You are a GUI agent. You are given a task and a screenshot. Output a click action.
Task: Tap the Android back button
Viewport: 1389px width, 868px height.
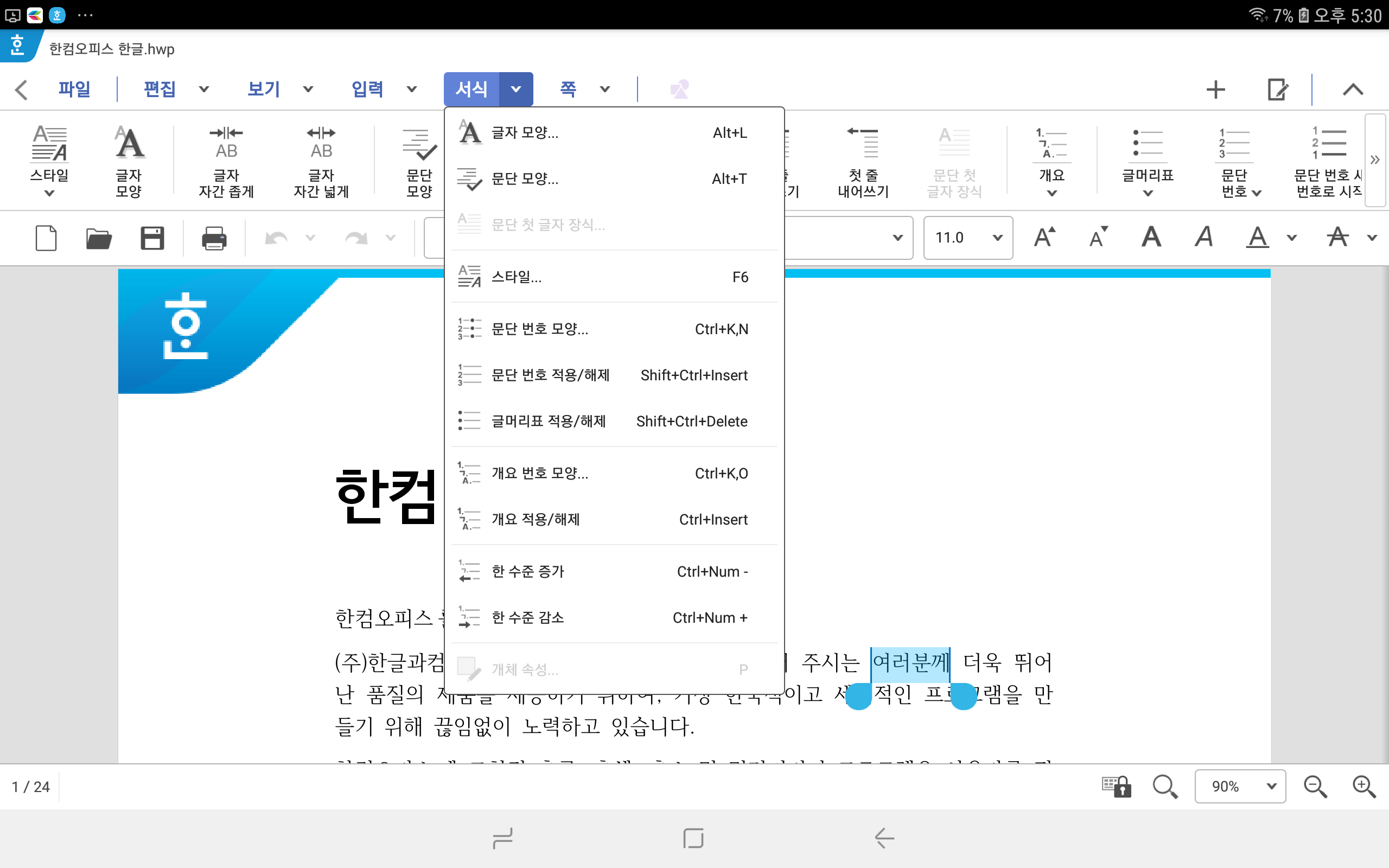coord(884,838)
